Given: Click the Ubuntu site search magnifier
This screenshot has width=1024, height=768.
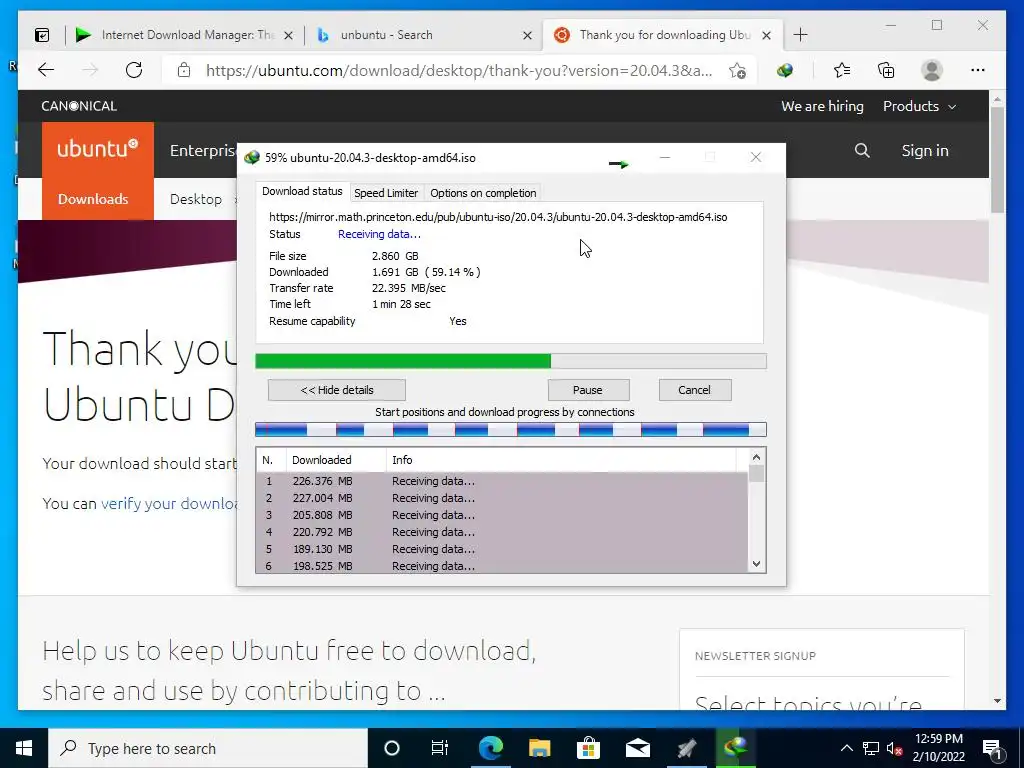Looking at the screenshot, I should [x=862, y=151].
